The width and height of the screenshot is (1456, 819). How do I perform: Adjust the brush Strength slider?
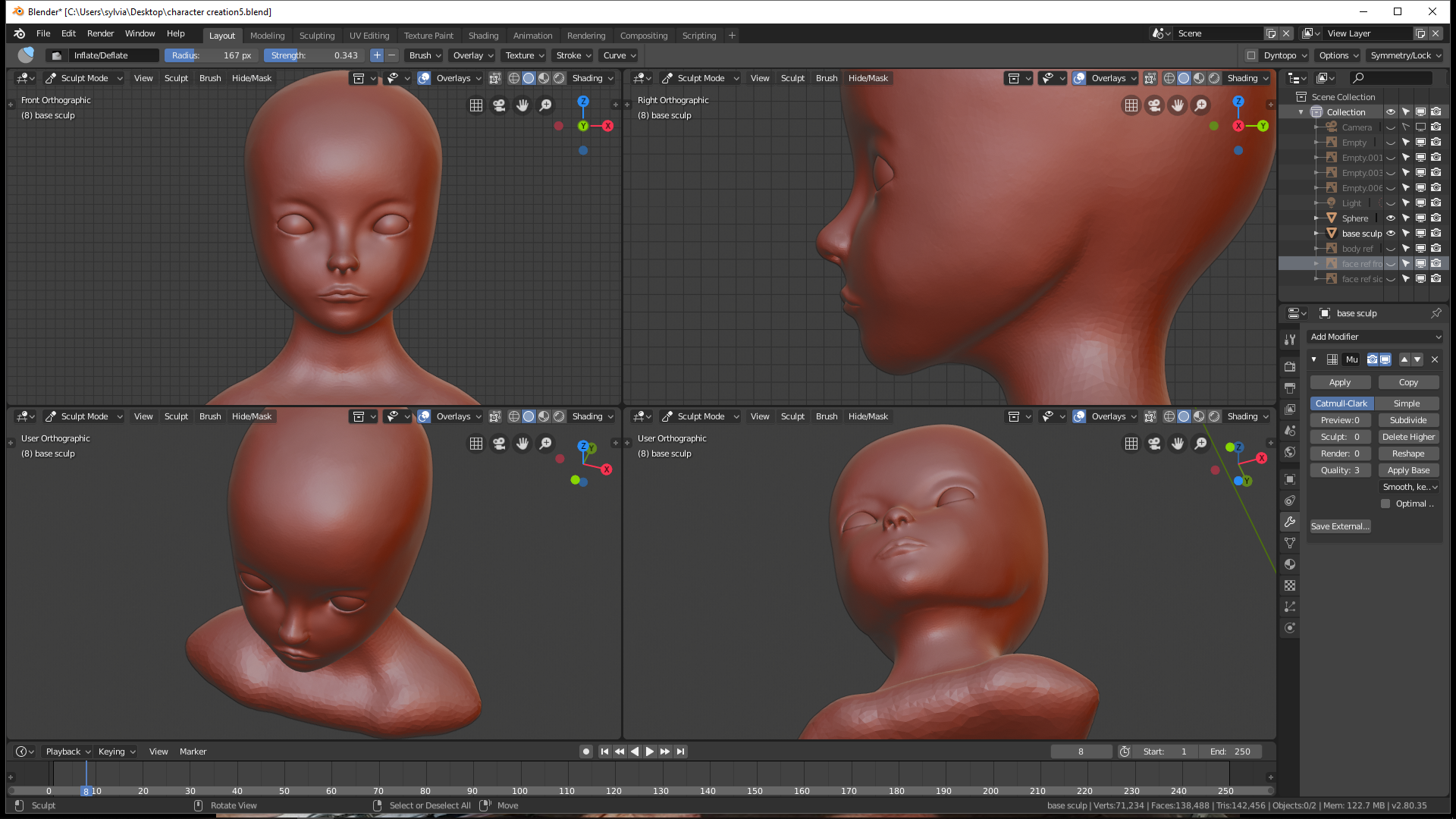(x=314, y=55)
